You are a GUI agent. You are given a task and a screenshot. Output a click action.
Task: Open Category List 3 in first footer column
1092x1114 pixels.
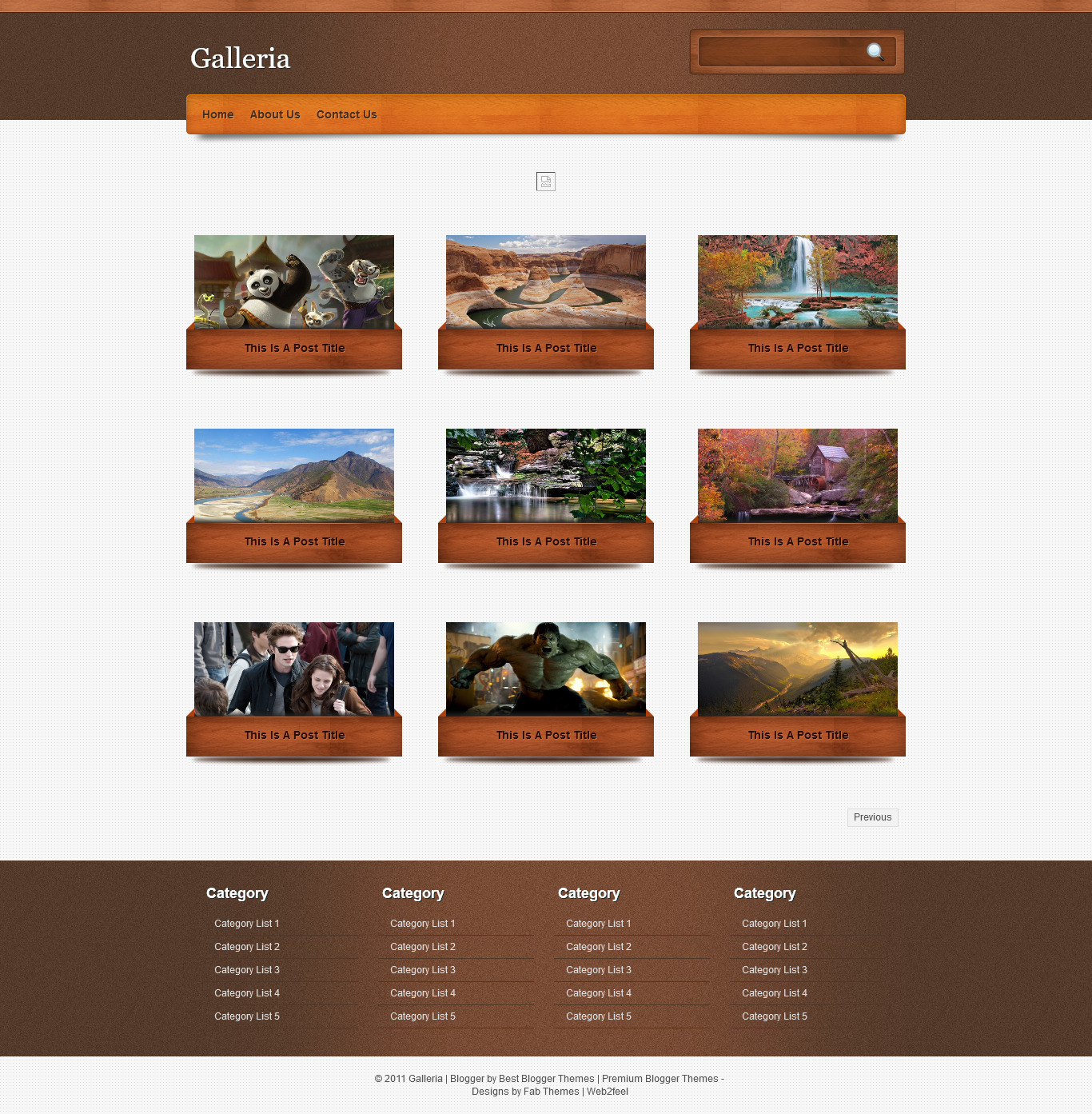tap(246, 970)
